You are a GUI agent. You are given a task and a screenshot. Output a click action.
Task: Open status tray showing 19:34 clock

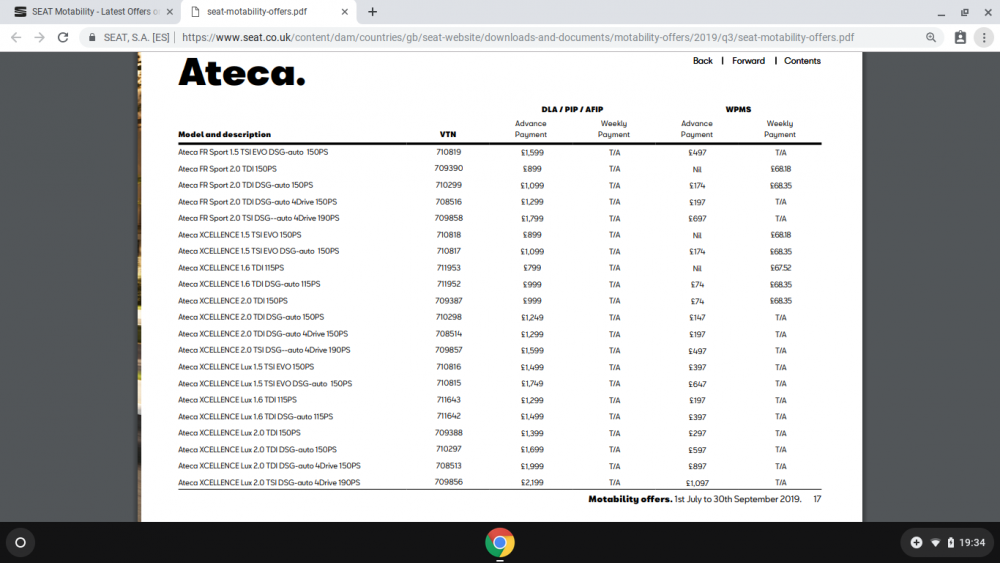click(948, 543)
